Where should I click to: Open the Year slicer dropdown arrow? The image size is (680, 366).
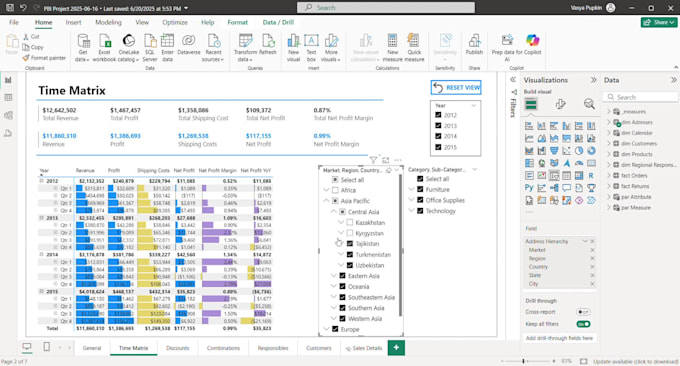(474, 105)
